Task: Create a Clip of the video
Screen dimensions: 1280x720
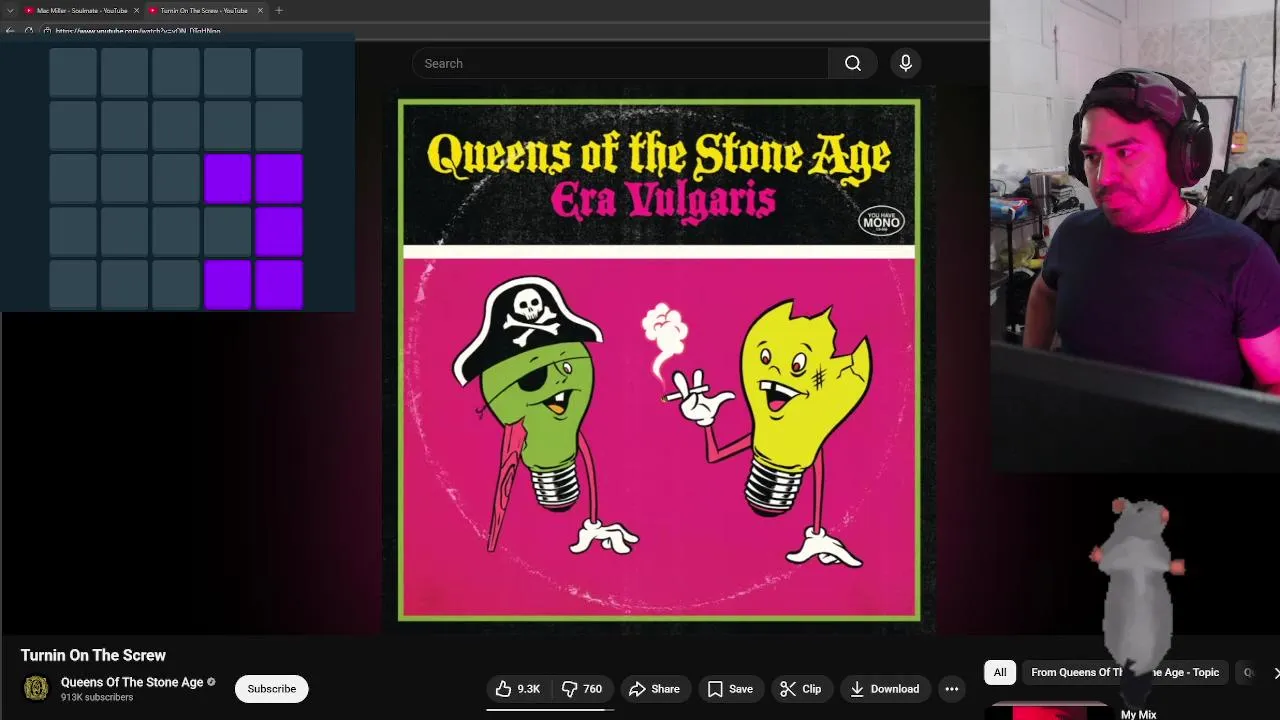Action: tap(801, 688)
